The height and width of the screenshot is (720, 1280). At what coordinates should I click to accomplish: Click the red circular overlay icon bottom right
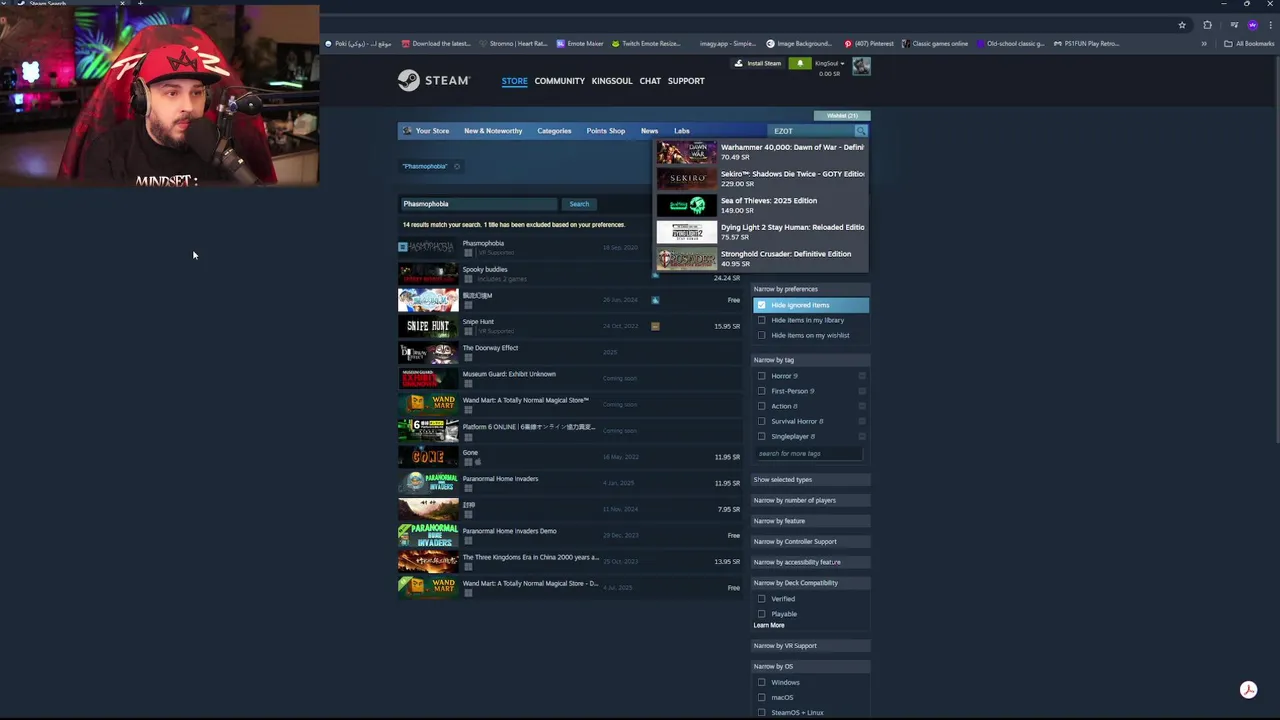[x=1248, y=690]
